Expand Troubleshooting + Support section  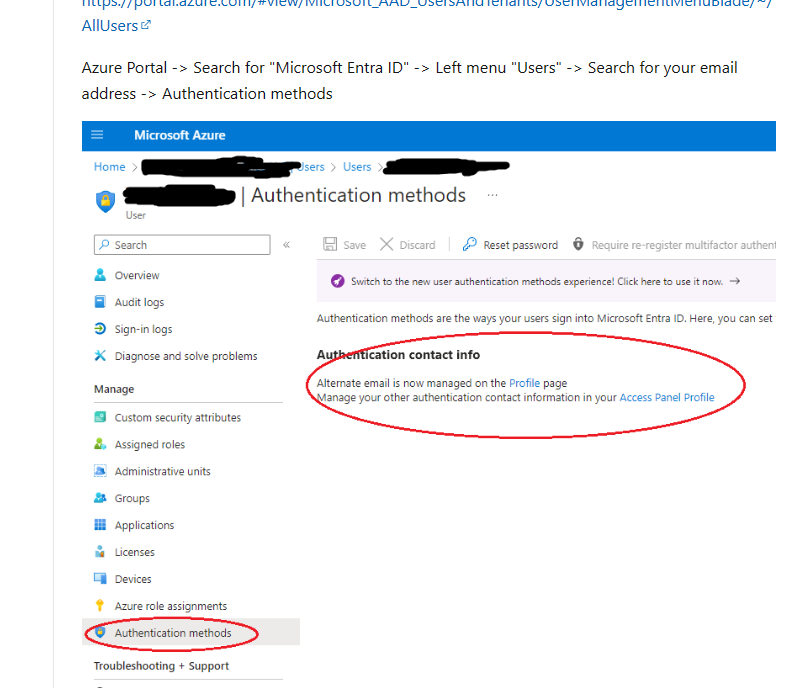pyautogui.click(x=160, y=665)
